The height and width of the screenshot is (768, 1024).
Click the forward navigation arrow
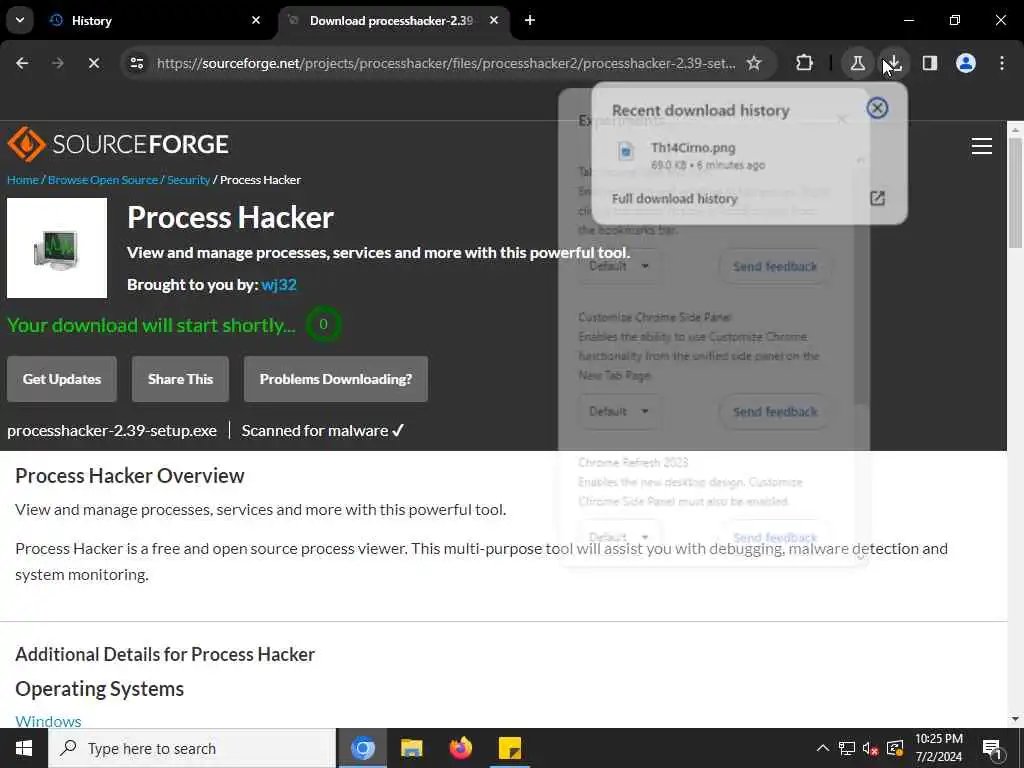pos(57,63)
